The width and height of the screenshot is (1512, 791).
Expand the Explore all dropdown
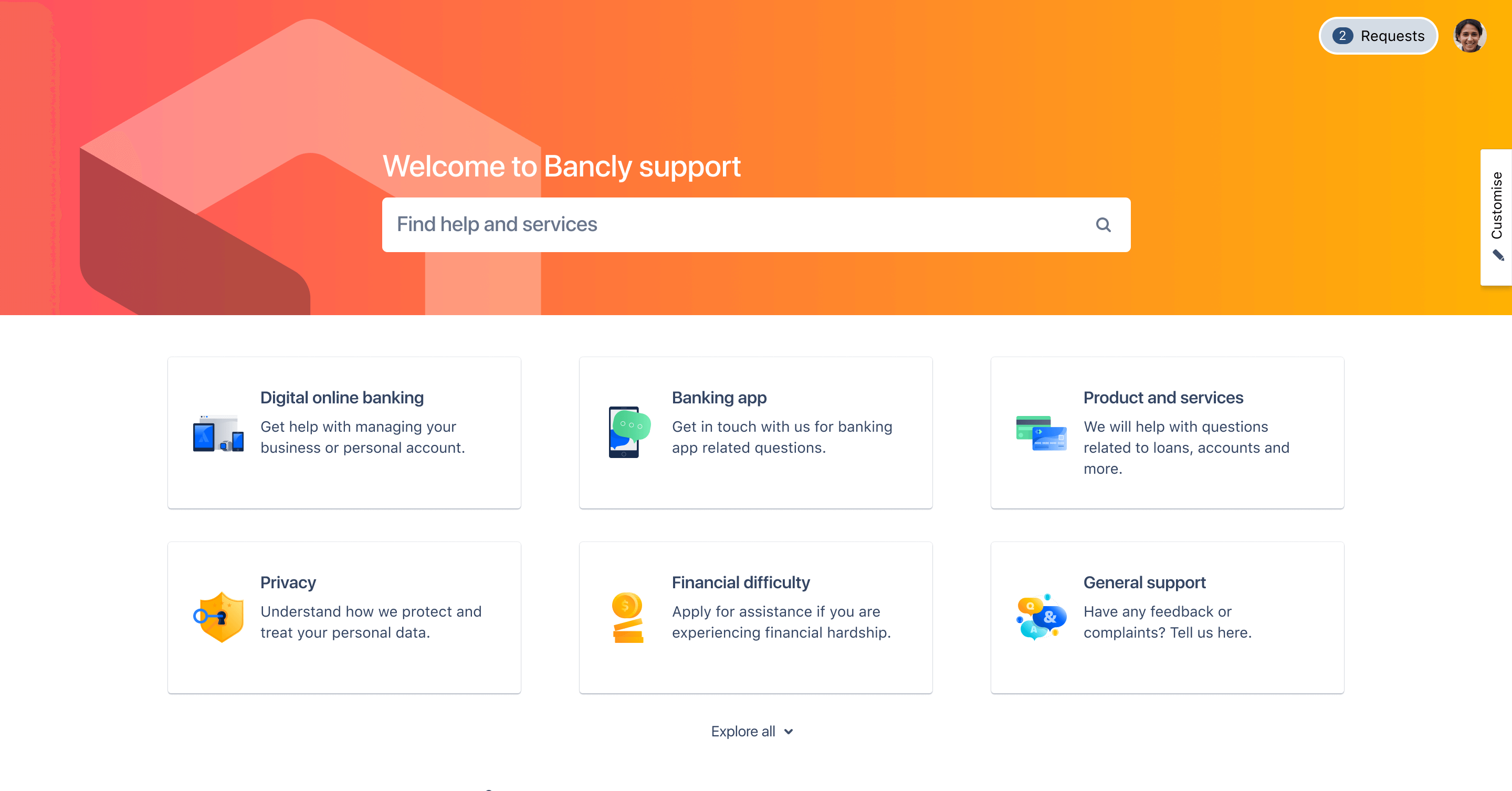752,730
